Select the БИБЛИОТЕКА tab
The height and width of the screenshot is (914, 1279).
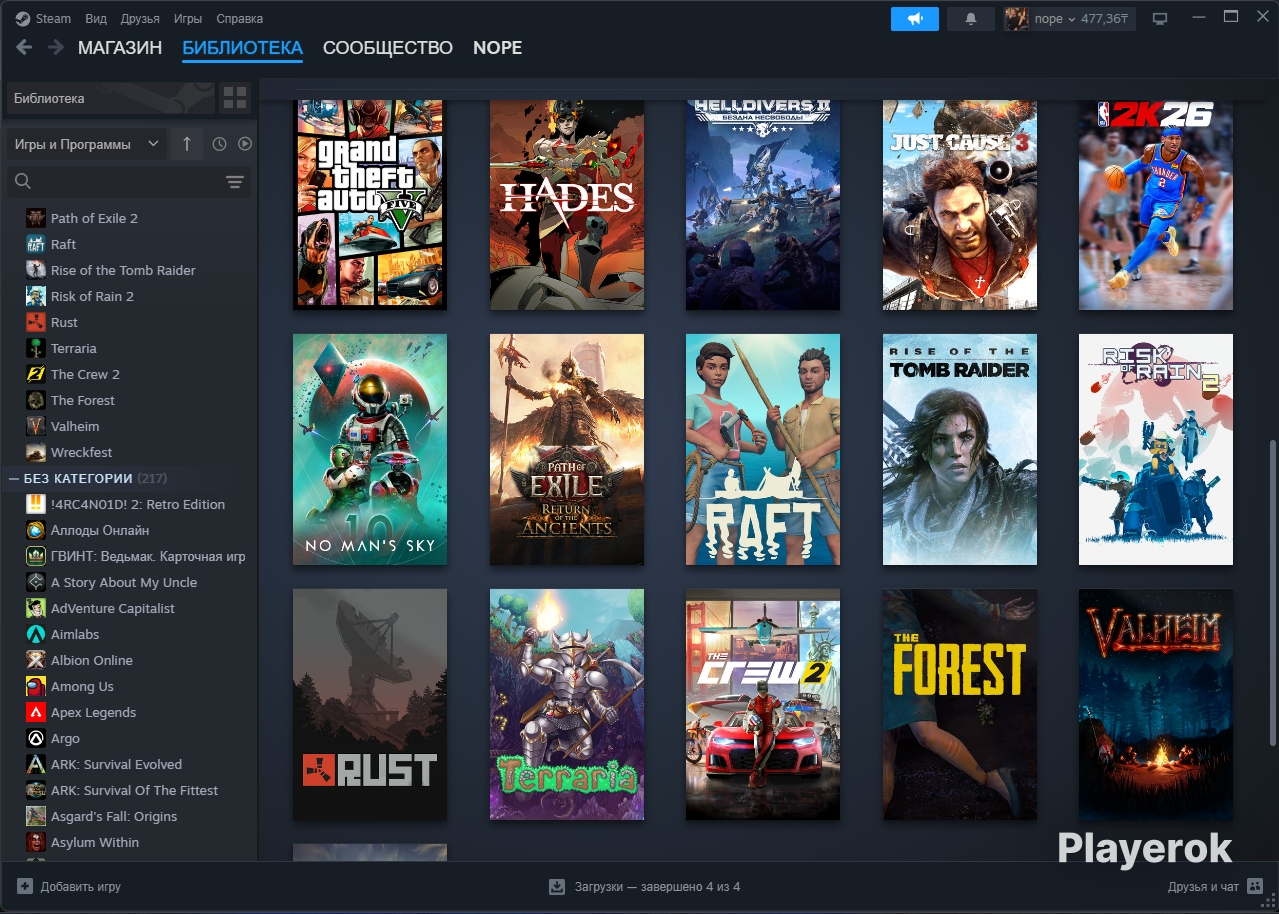click(x=242, y=48)
